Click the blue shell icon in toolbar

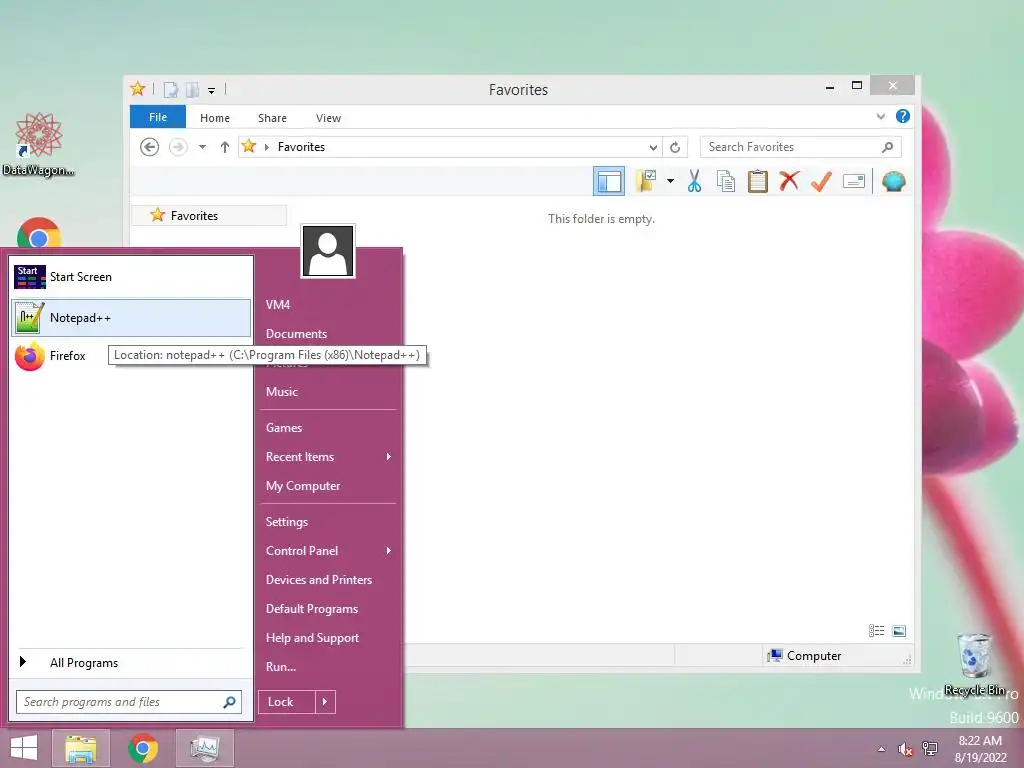(893, 181)
